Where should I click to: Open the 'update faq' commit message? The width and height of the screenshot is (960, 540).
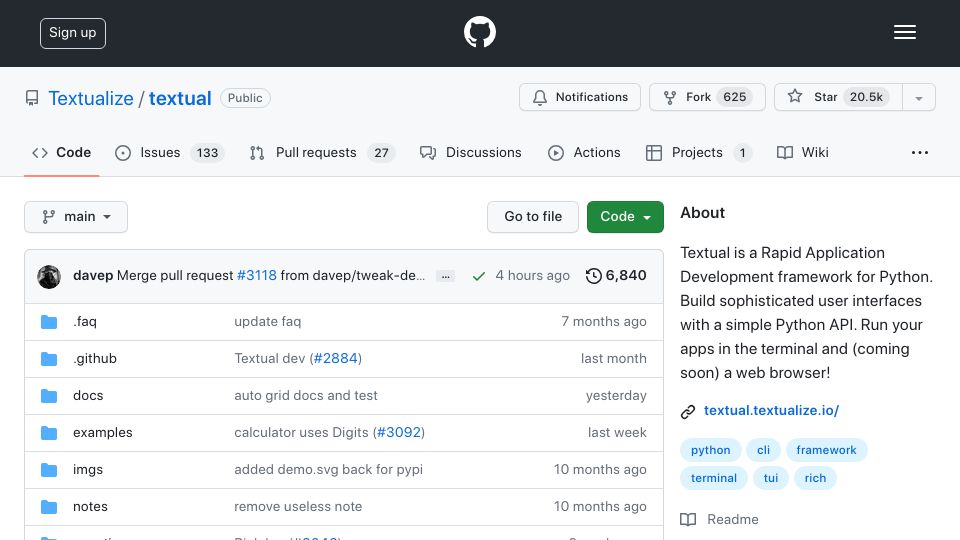pos(268,321)
